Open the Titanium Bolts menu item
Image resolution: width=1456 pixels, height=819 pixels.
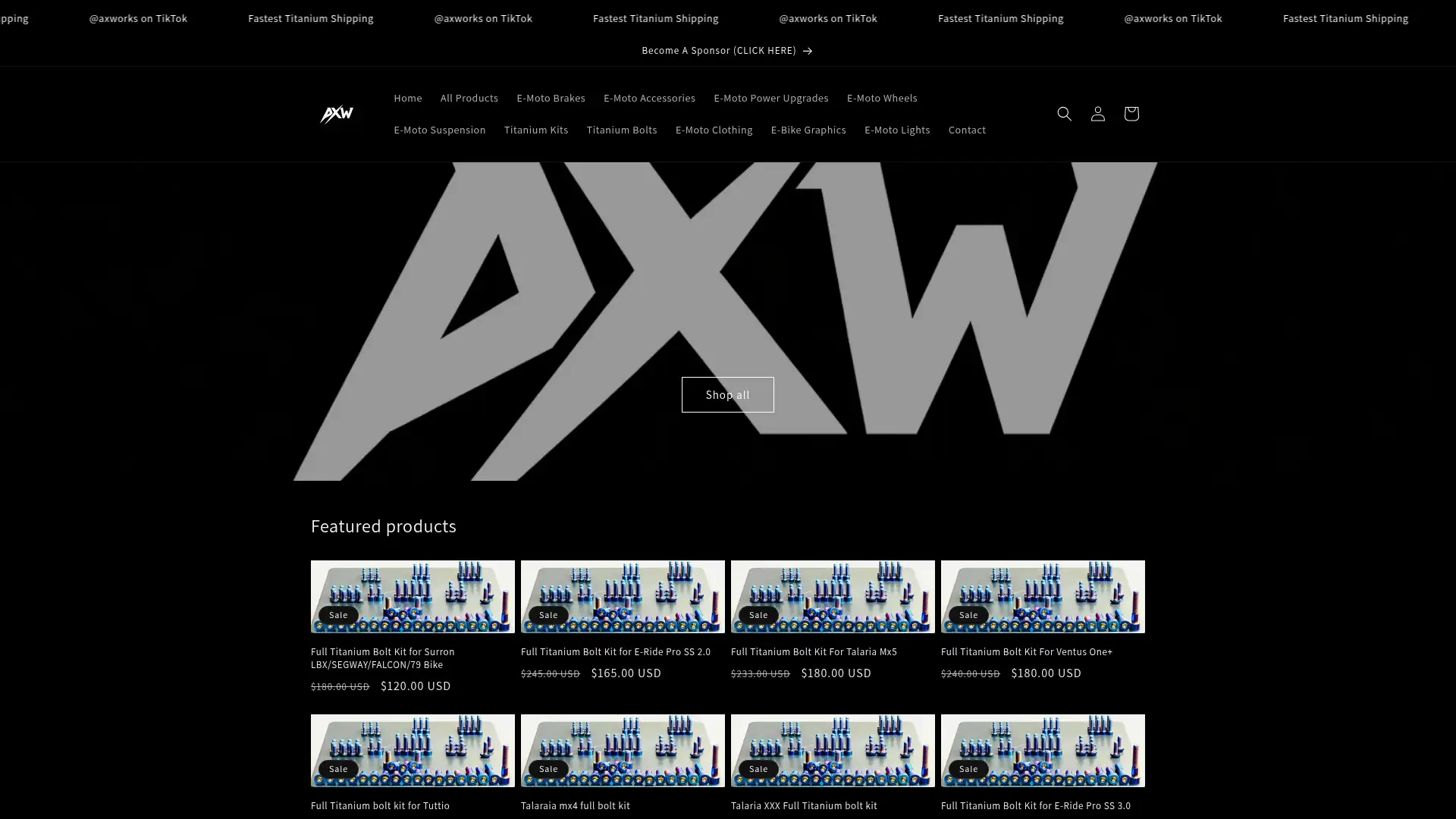click(x=622, y=130)
